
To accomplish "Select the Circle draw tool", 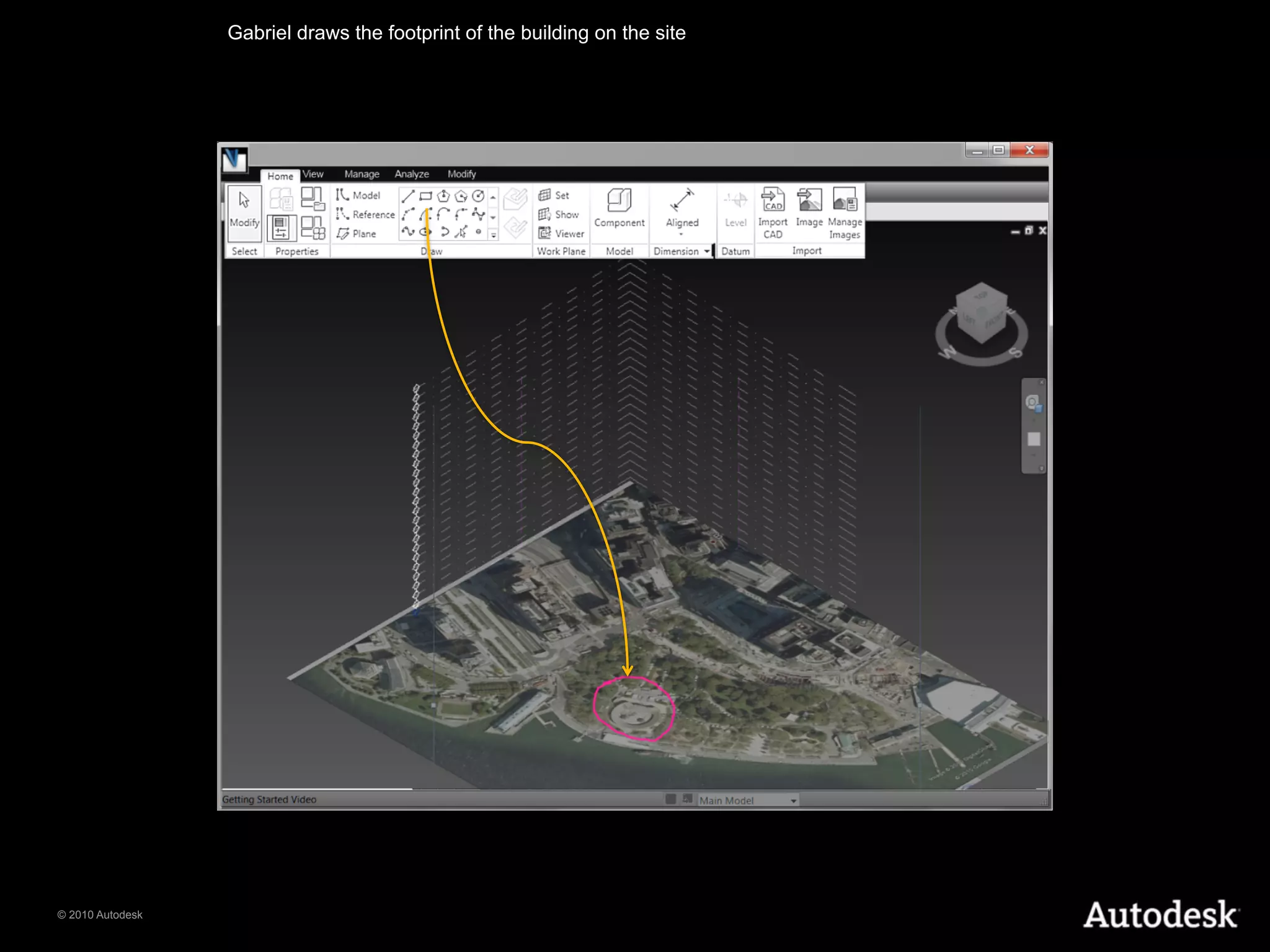I will click(x=478, y=196).
